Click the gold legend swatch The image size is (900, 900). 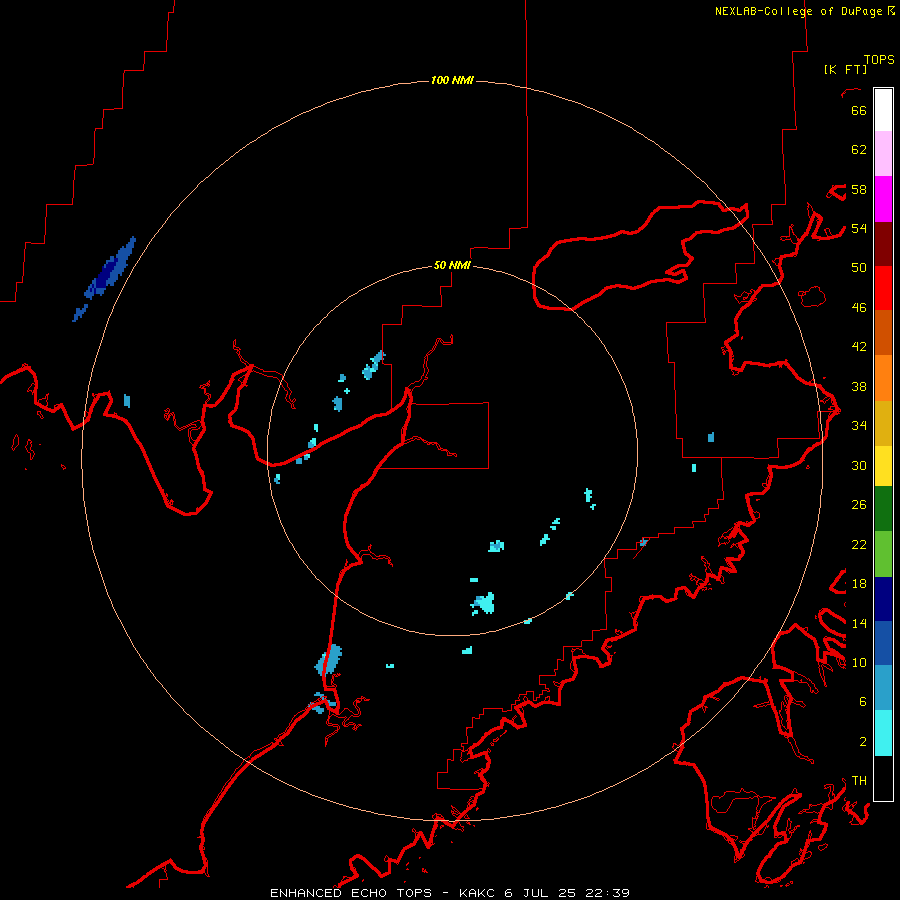coord(883,422)
